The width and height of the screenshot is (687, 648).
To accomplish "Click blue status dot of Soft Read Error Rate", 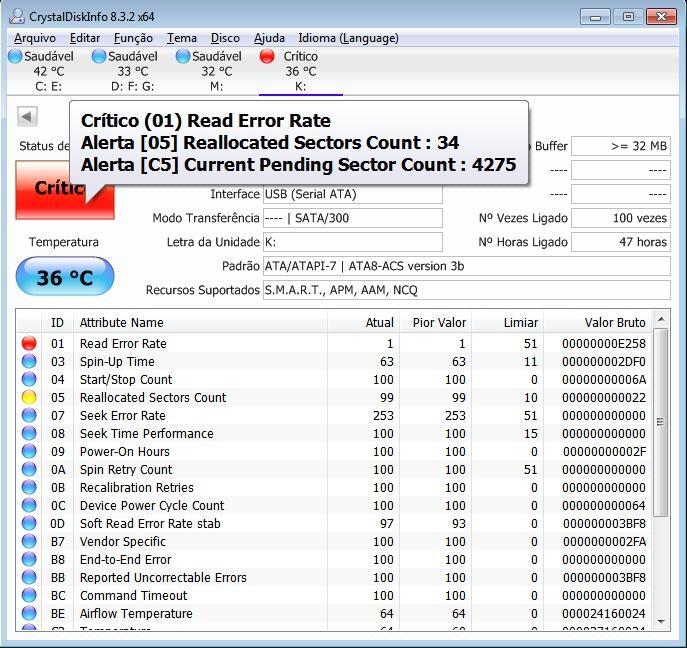I will click(x=29, y=523).
